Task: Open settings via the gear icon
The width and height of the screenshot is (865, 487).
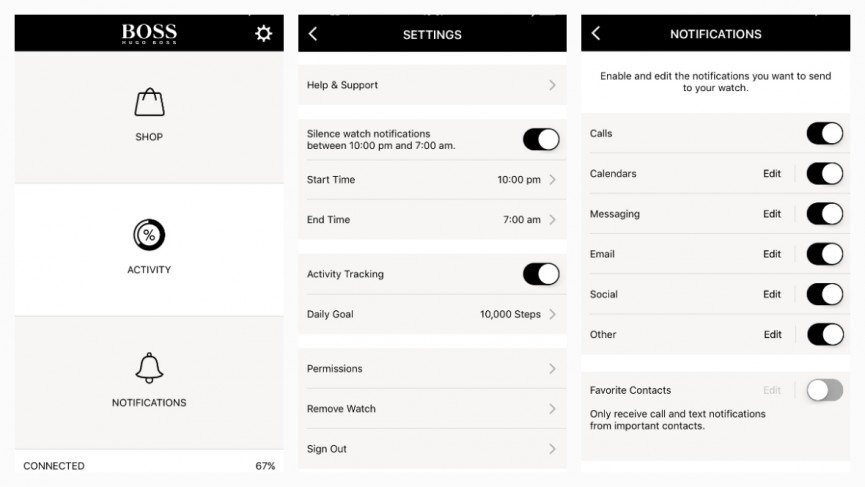Action: pos(263,34)
